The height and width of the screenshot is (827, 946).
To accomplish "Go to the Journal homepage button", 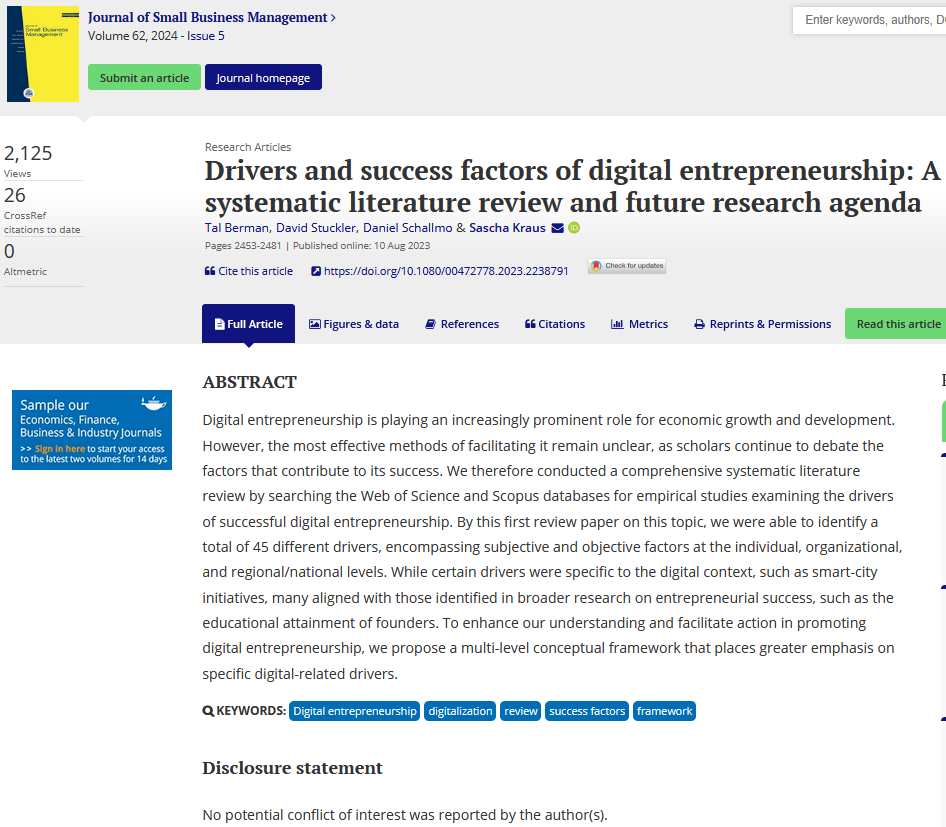I will tap(263, 77).
